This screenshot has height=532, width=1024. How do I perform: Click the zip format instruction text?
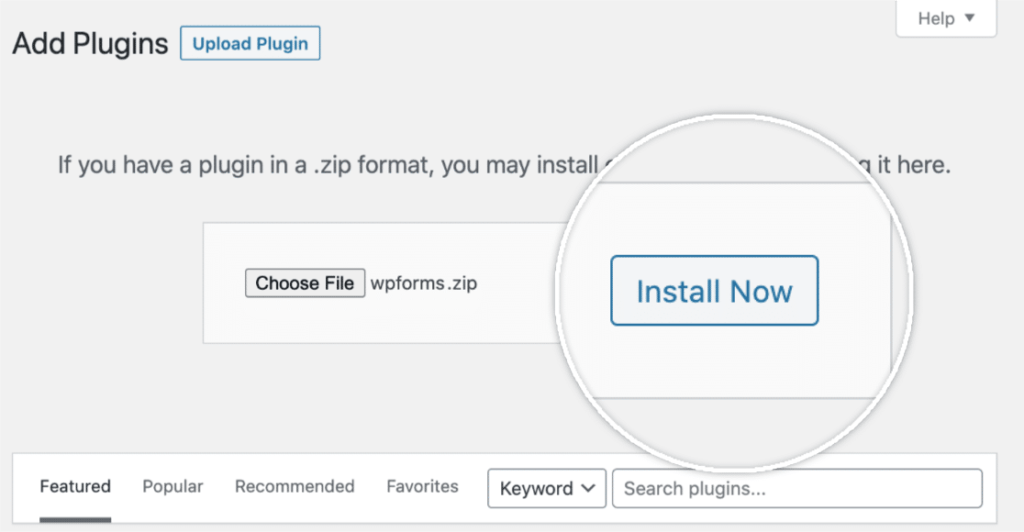tap(327, 165)
